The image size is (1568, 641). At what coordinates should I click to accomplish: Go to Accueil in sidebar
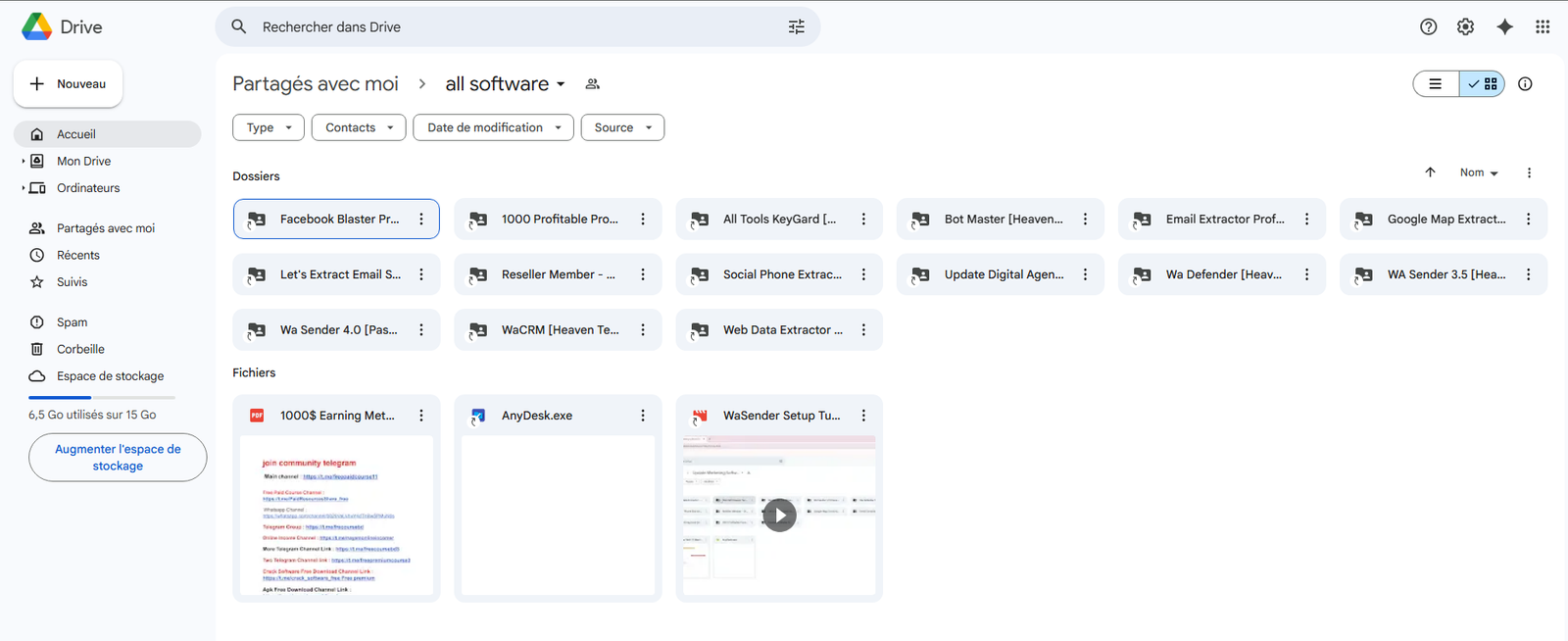pyautogui.click(x=108, y=134)
